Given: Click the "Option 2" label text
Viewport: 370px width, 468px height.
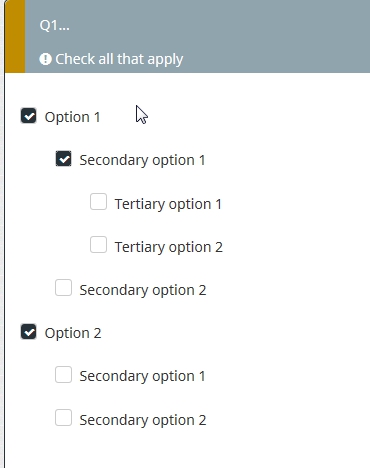Looking at the screenshot, I should pyautogui.click(x=73, y=333).
